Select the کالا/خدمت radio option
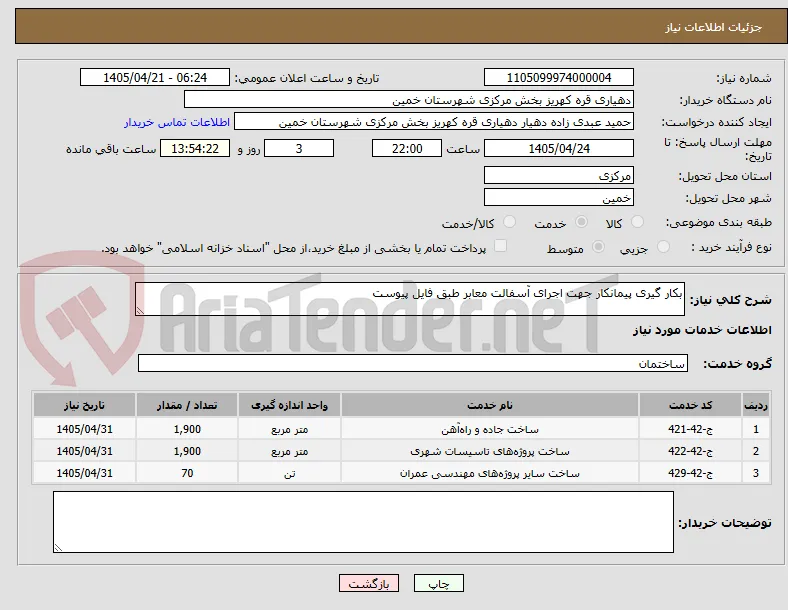The width and height of the screenshot is (788, 610). [x=510, y=222]
